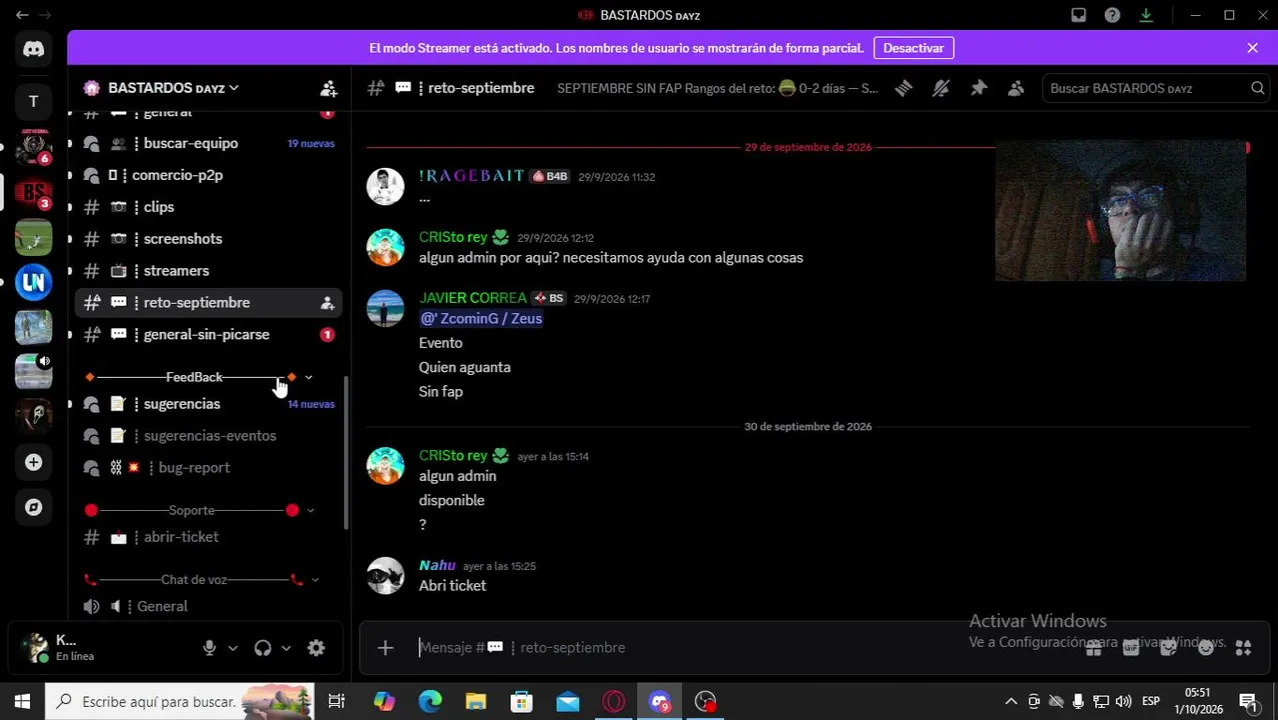Open the comercio-p2p channel
This screenshot has width=1278, height=720.
click(x=208, y=175)
